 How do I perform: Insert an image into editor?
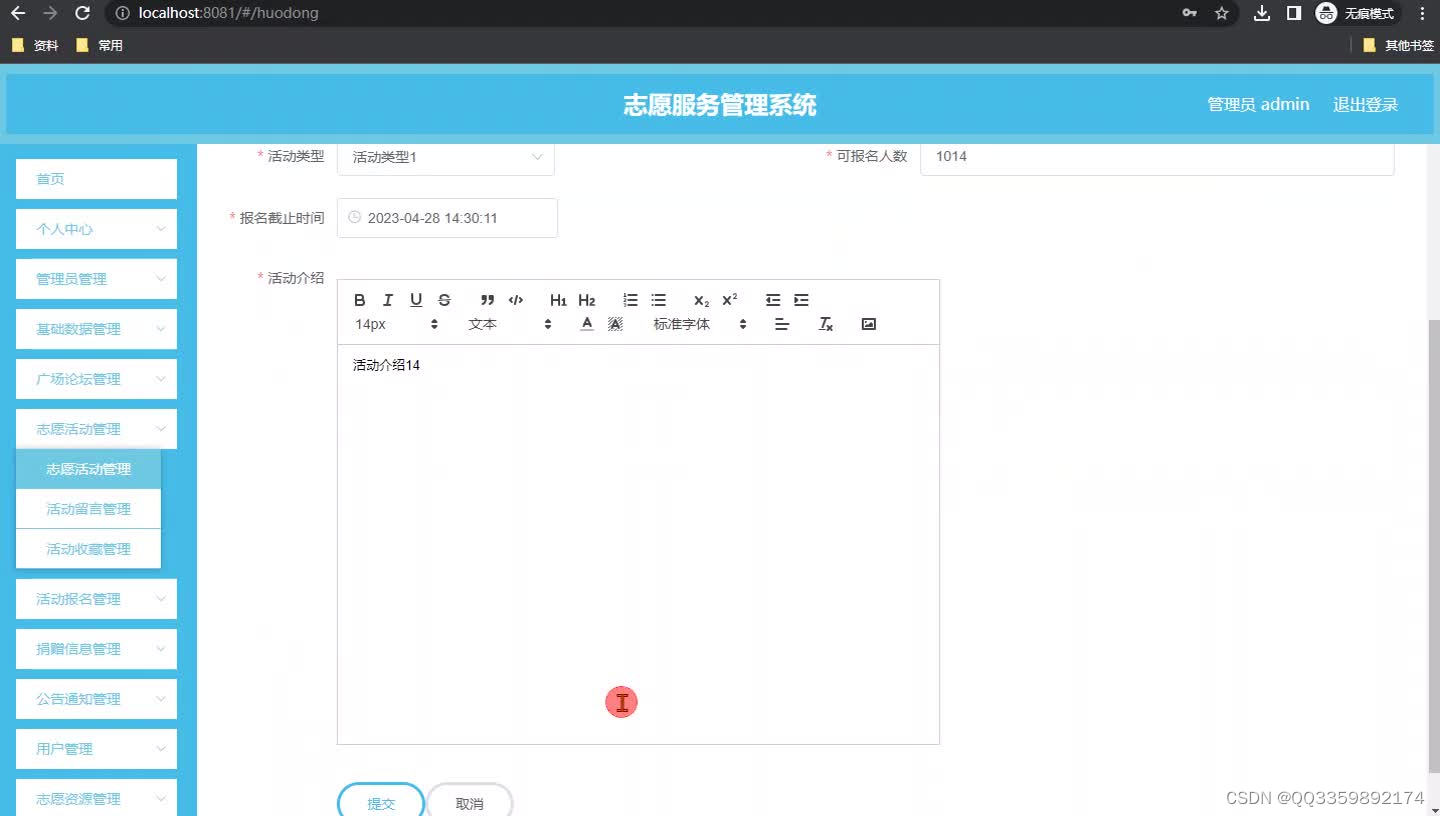[869, 324]
